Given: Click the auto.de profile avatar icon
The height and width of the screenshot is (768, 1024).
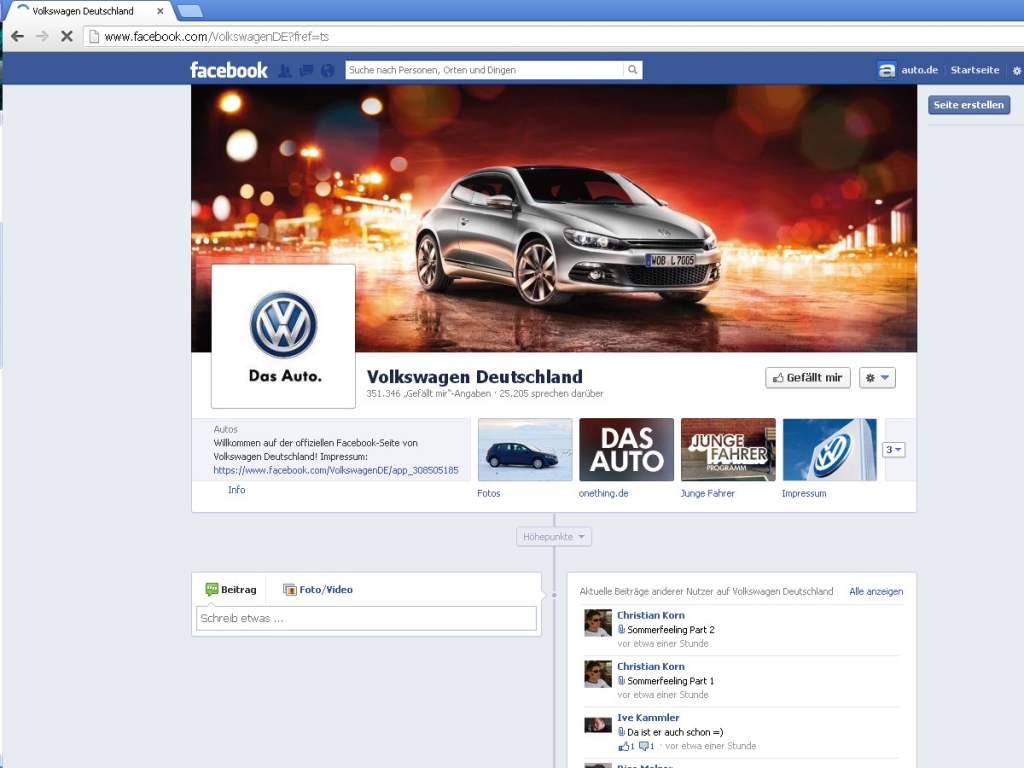Looking at the screenshot, I should point(886,70).
